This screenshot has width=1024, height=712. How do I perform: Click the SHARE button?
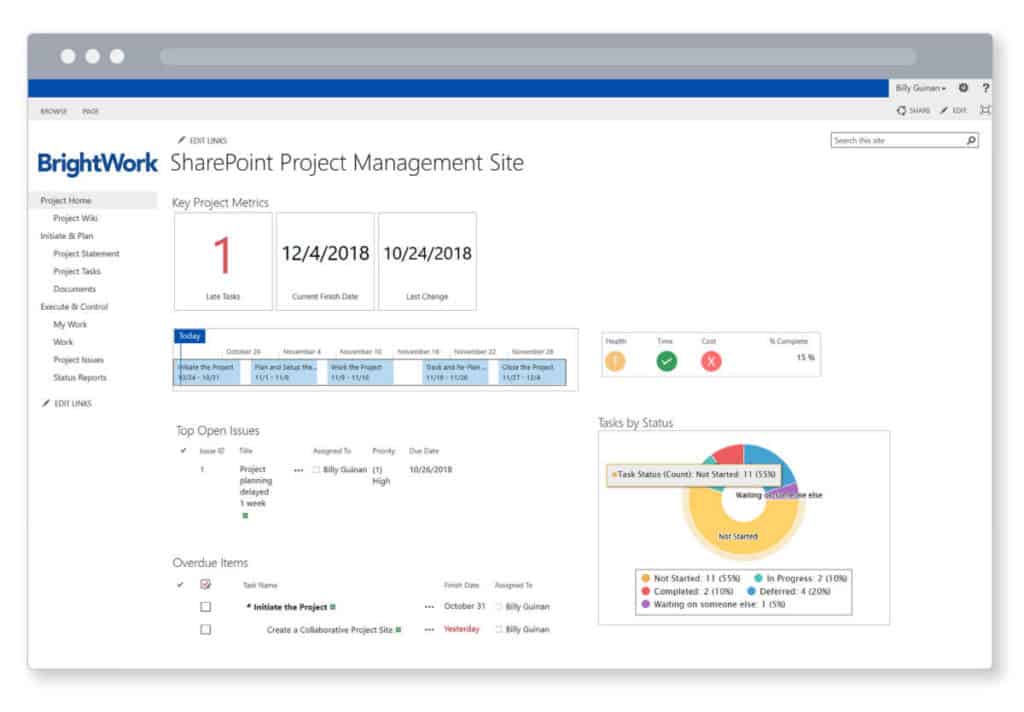click(914, 110)
